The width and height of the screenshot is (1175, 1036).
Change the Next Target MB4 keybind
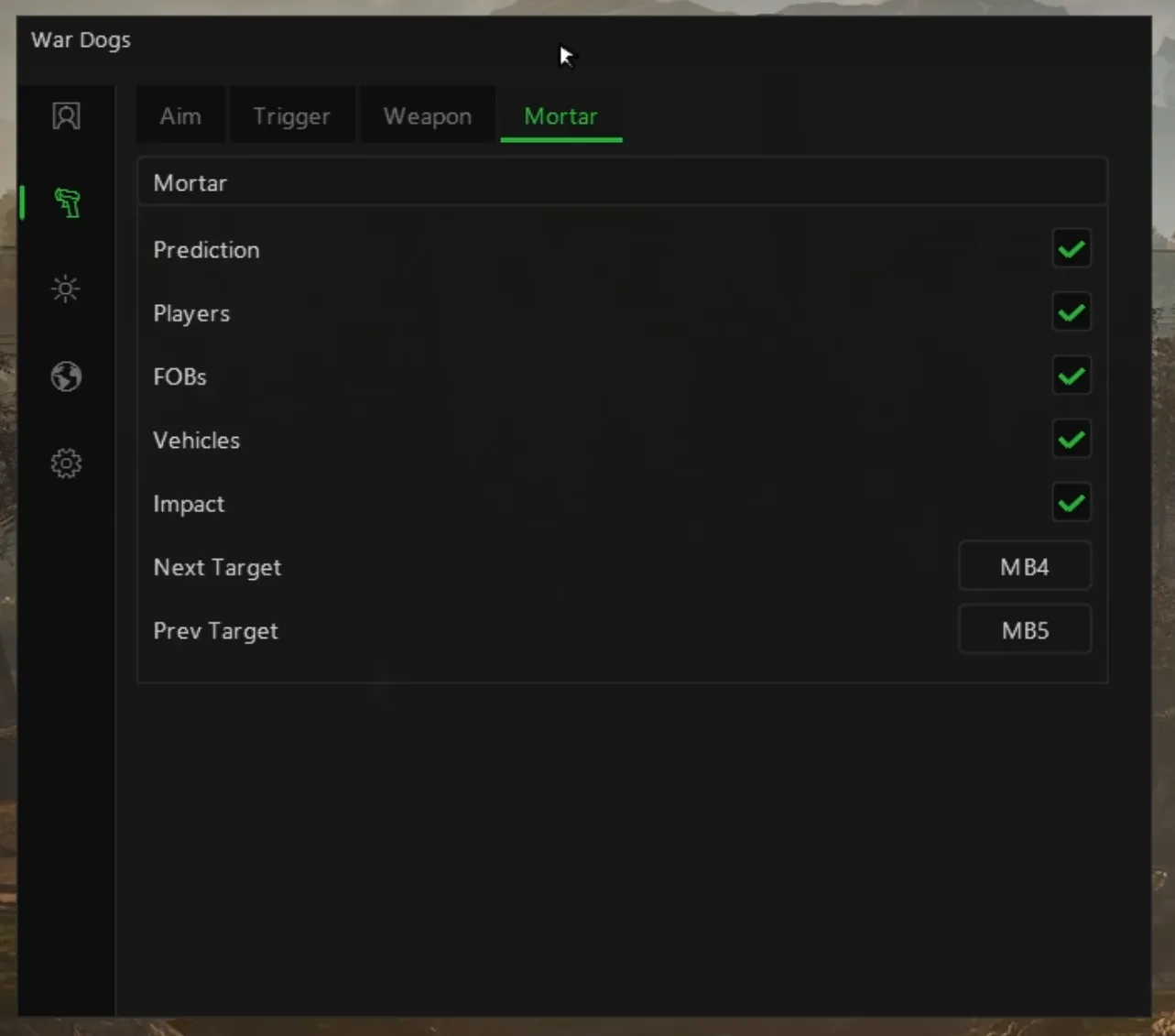pyautogui.click(x=1025, y=566)
